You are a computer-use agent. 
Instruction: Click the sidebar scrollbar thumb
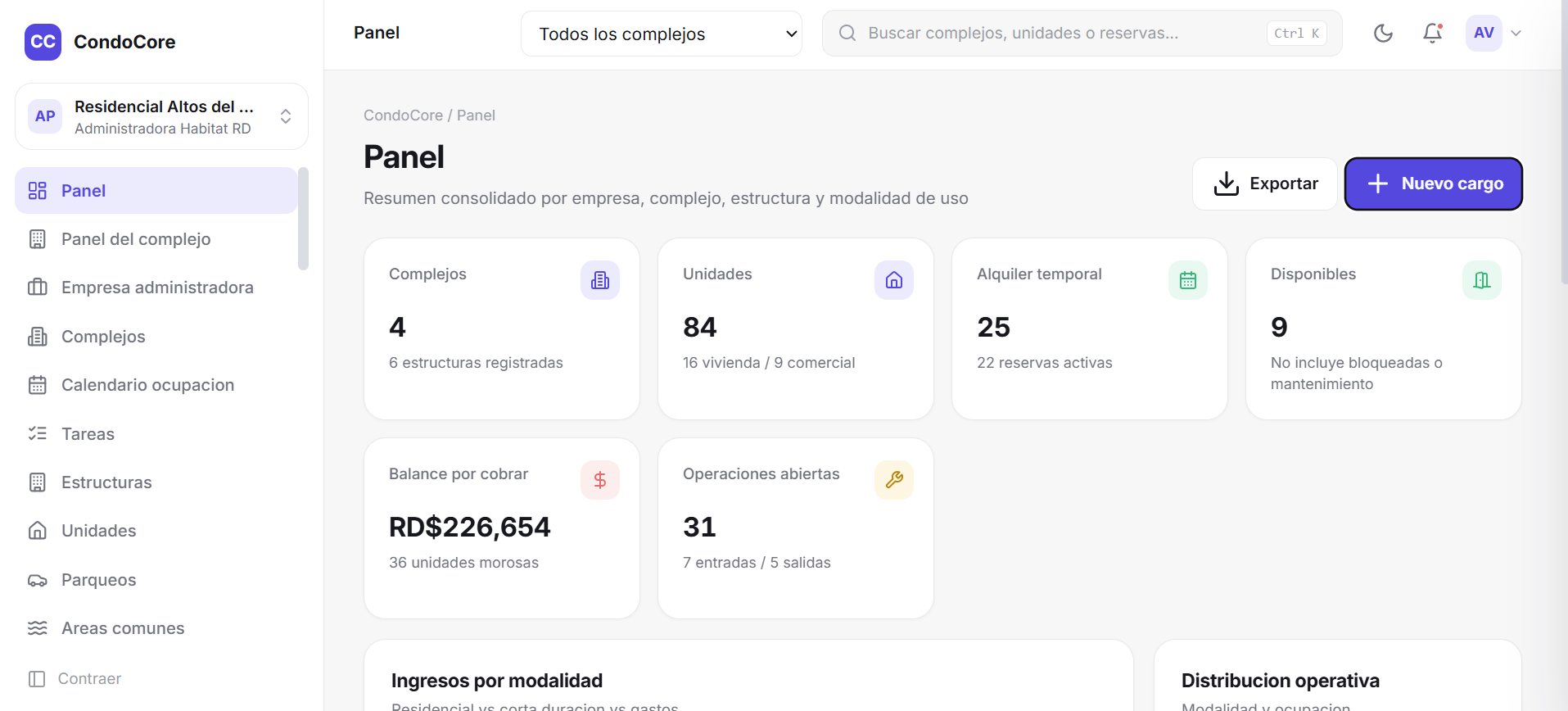point(303,219)
